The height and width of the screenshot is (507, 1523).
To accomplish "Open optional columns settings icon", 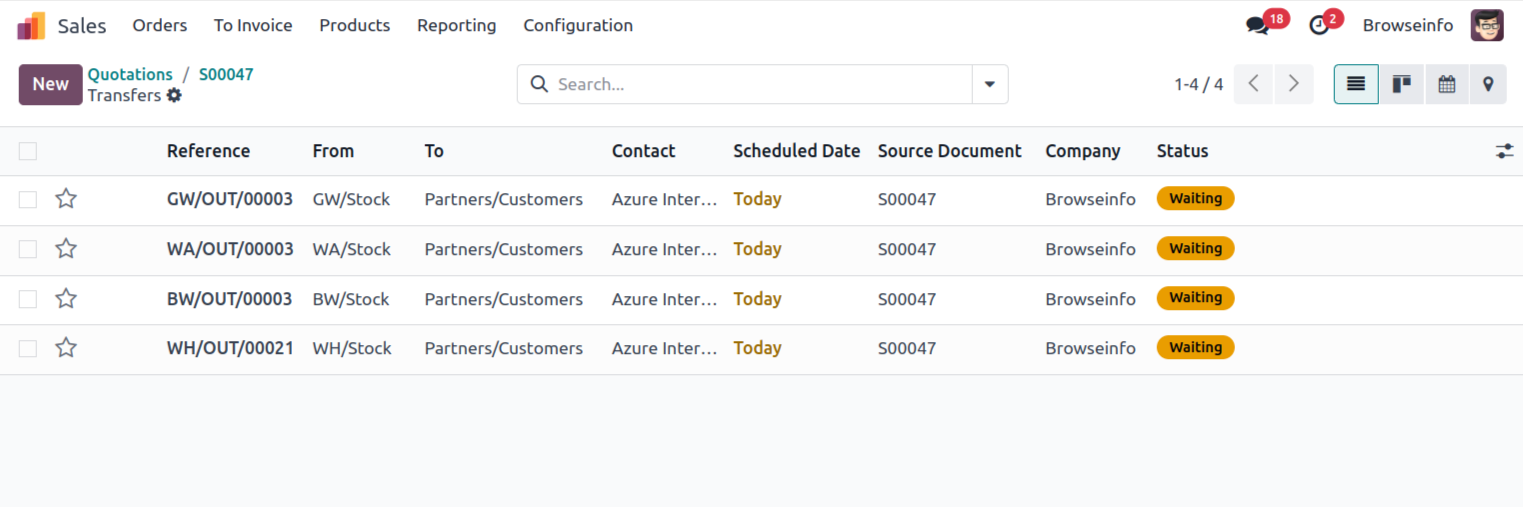I will click(x=1504, y=151).
